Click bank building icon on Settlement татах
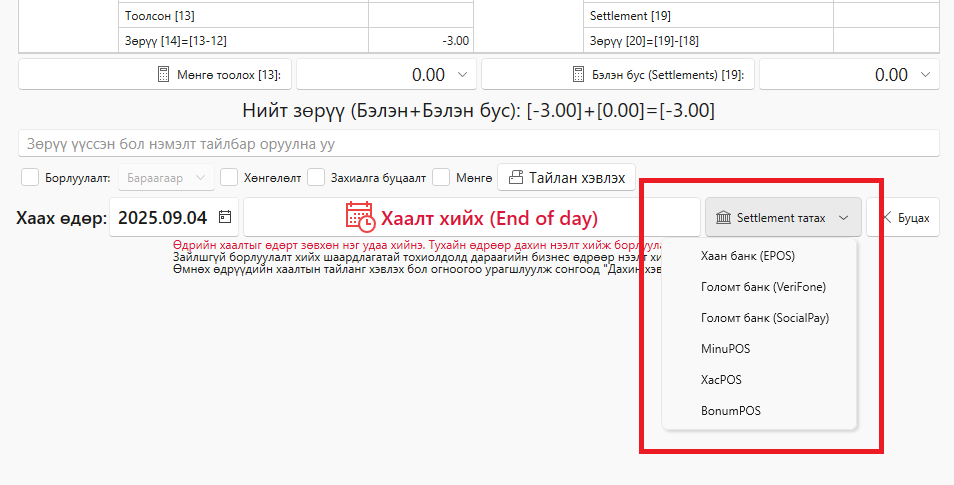The width and height of the screenshot is (954, 485). point(723,217)
